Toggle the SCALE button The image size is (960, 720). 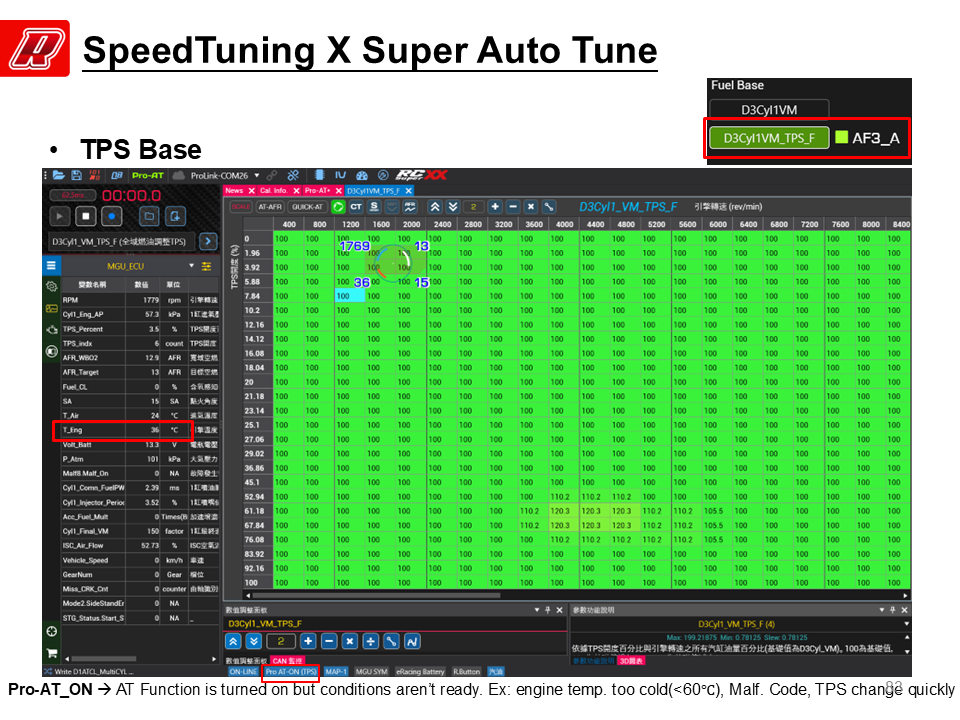pyautogui.click(x=241, y=207)
